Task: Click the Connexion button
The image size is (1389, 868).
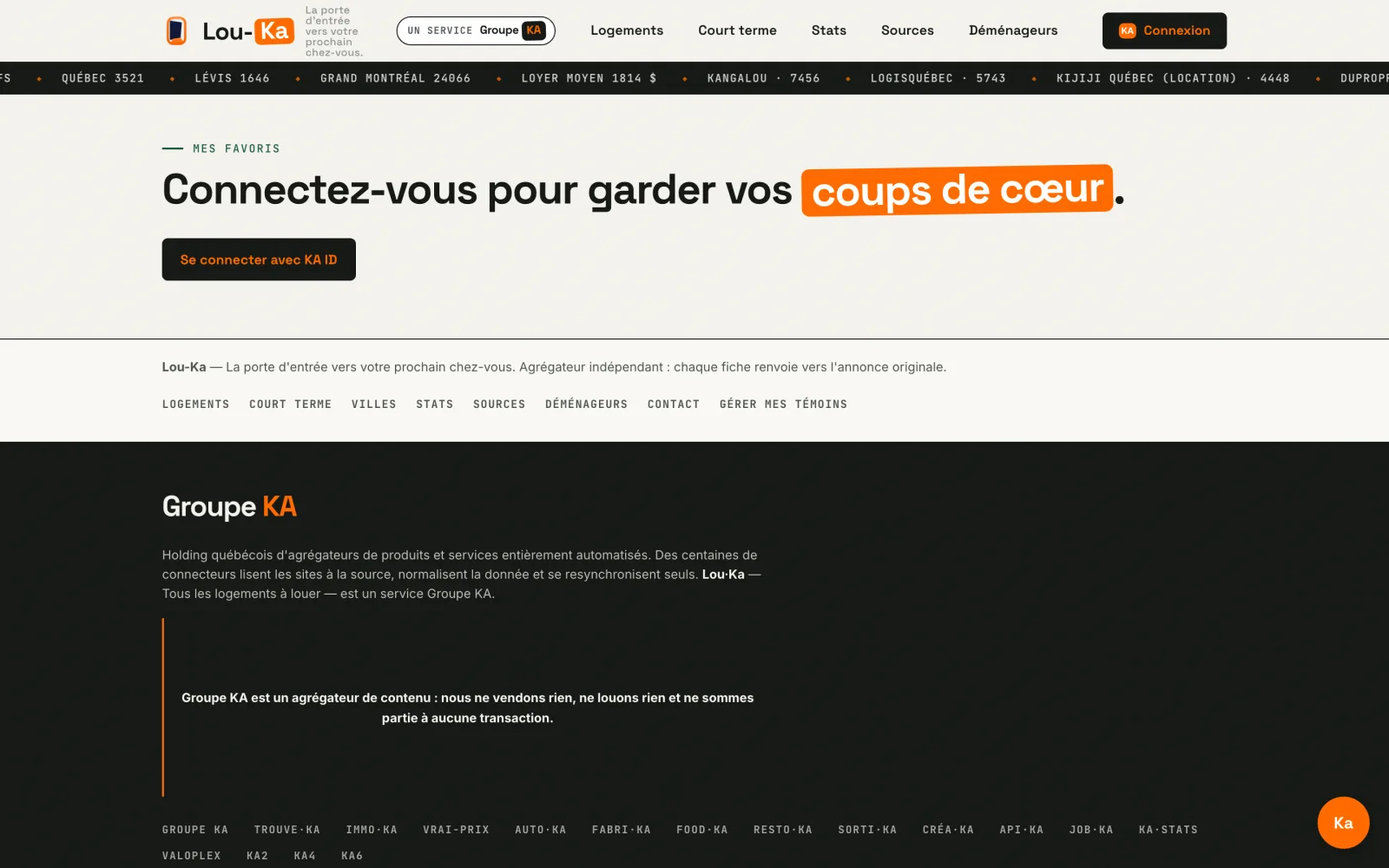Action: (1164, 30)
